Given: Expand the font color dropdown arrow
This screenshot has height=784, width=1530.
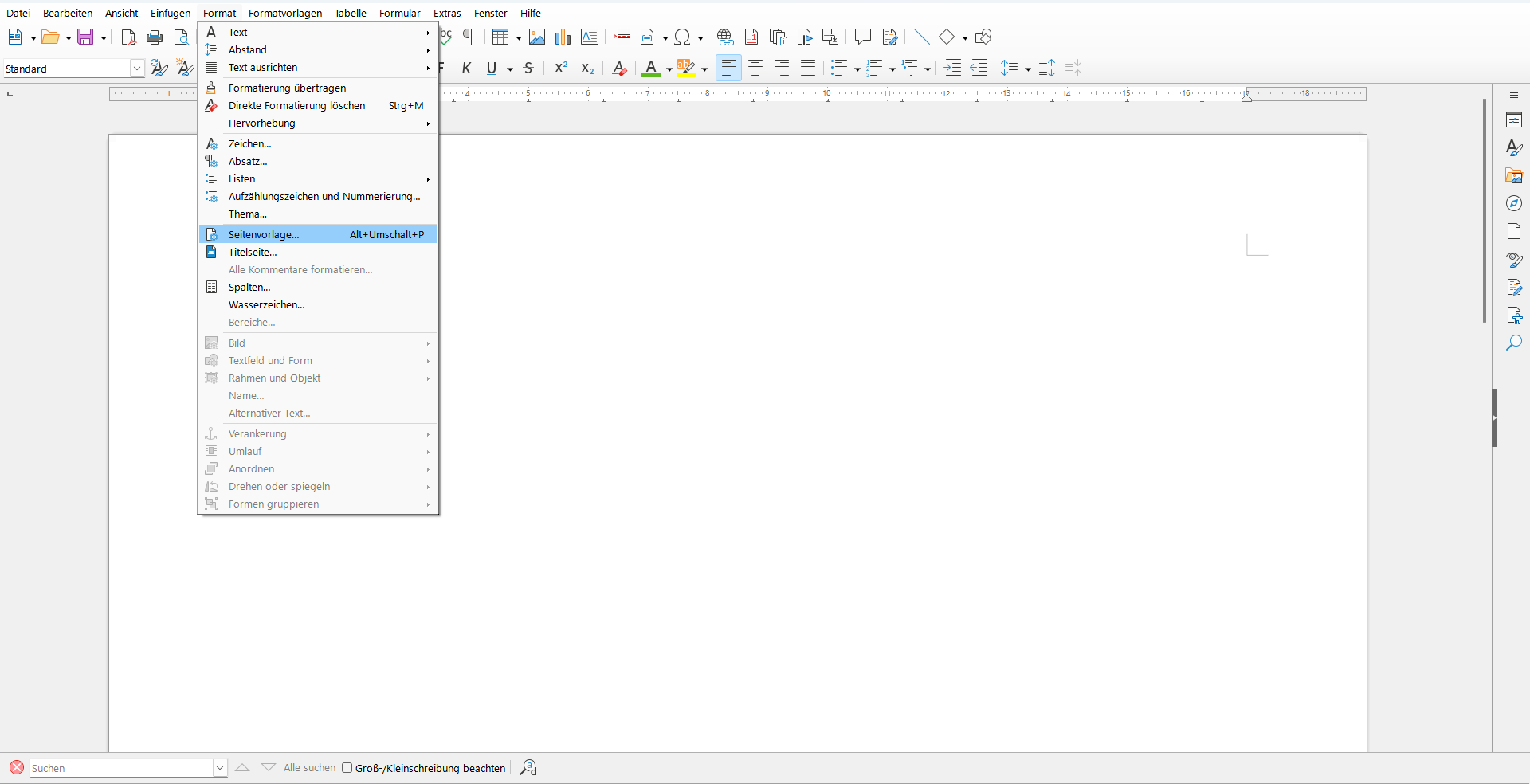Looking at the screenshot, I should tap(669, 69).
